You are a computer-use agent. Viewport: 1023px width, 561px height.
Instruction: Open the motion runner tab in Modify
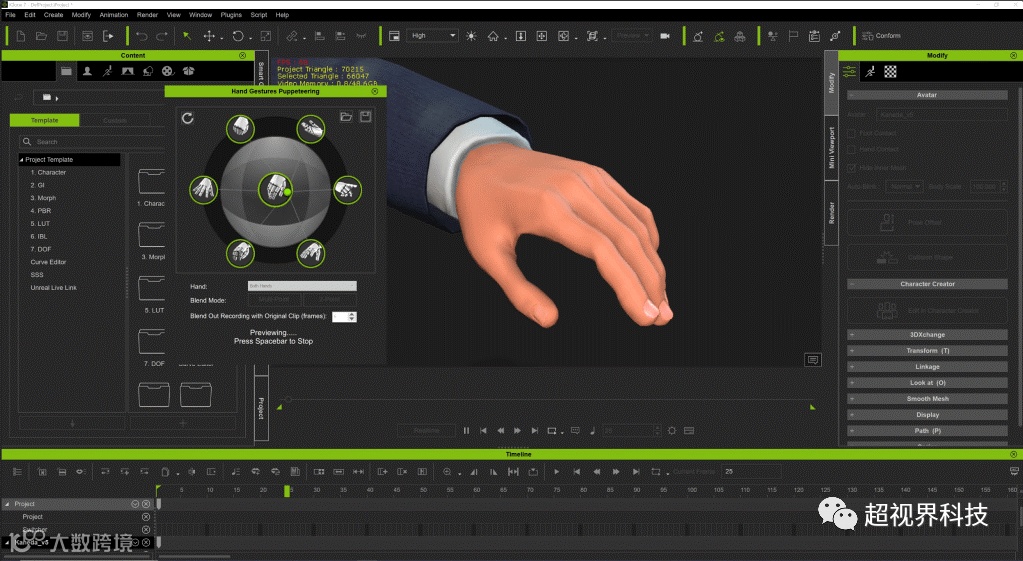[870, 72]
